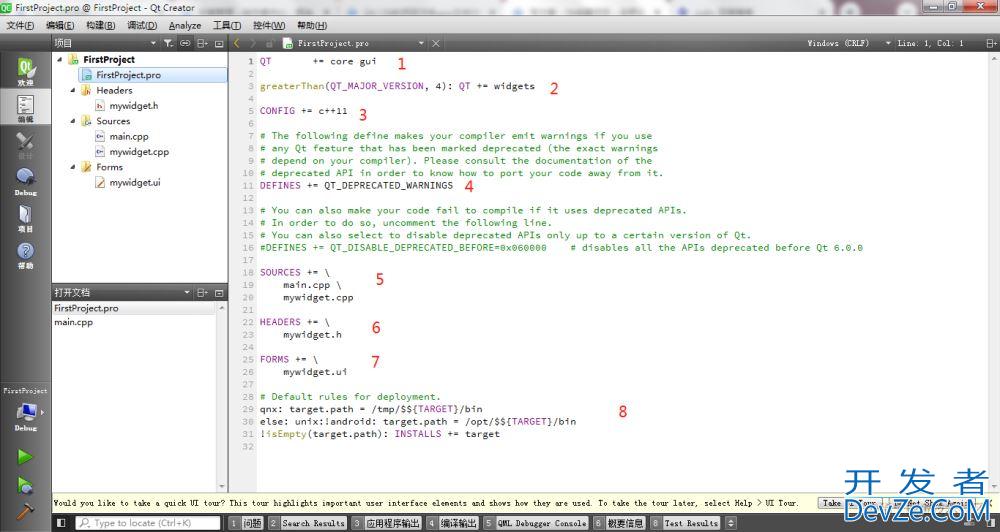The width and height of the screenshot is (1000, 532).
Task: Open the Projects (项目) mode
Action: point(26,218)
